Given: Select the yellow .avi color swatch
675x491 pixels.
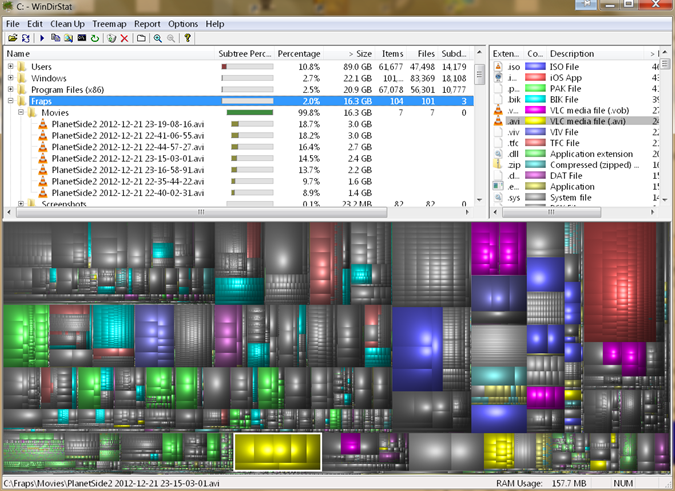Looking at the screenshot, I should (535, 121).
